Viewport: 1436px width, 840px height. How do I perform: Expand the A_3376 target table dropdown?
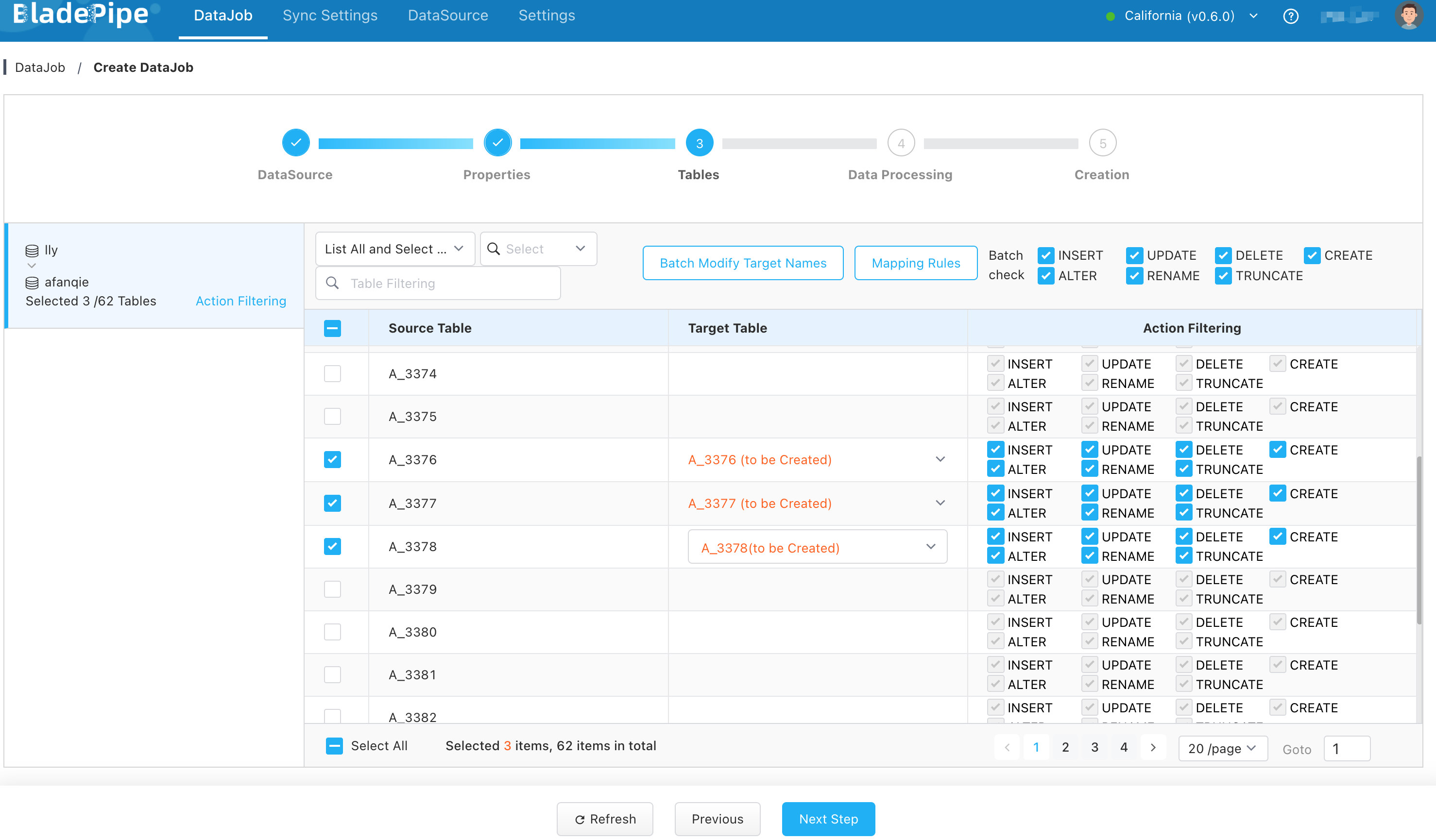[940, 459]
